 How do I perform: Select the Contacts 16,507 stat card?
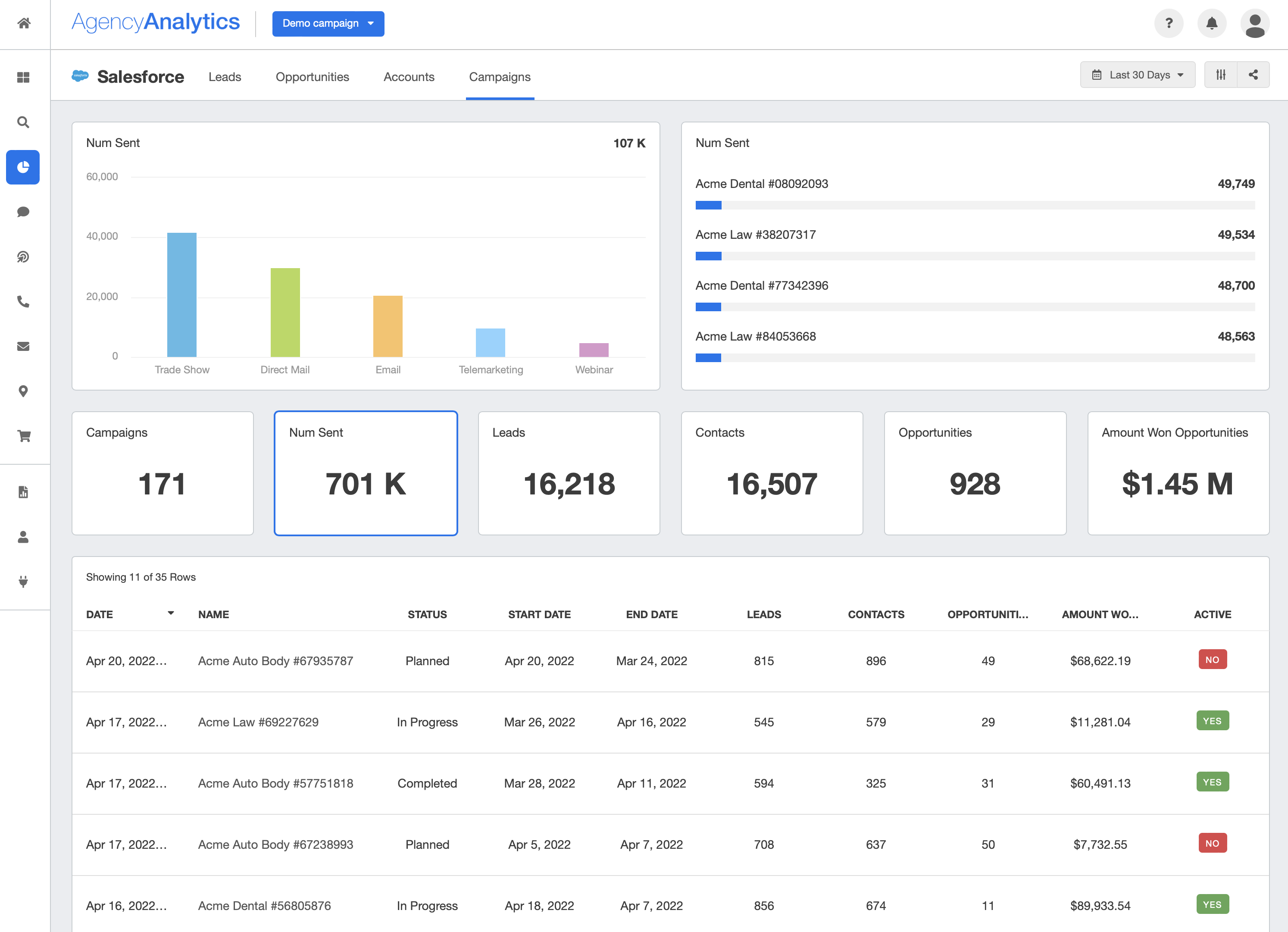[772, 473]
